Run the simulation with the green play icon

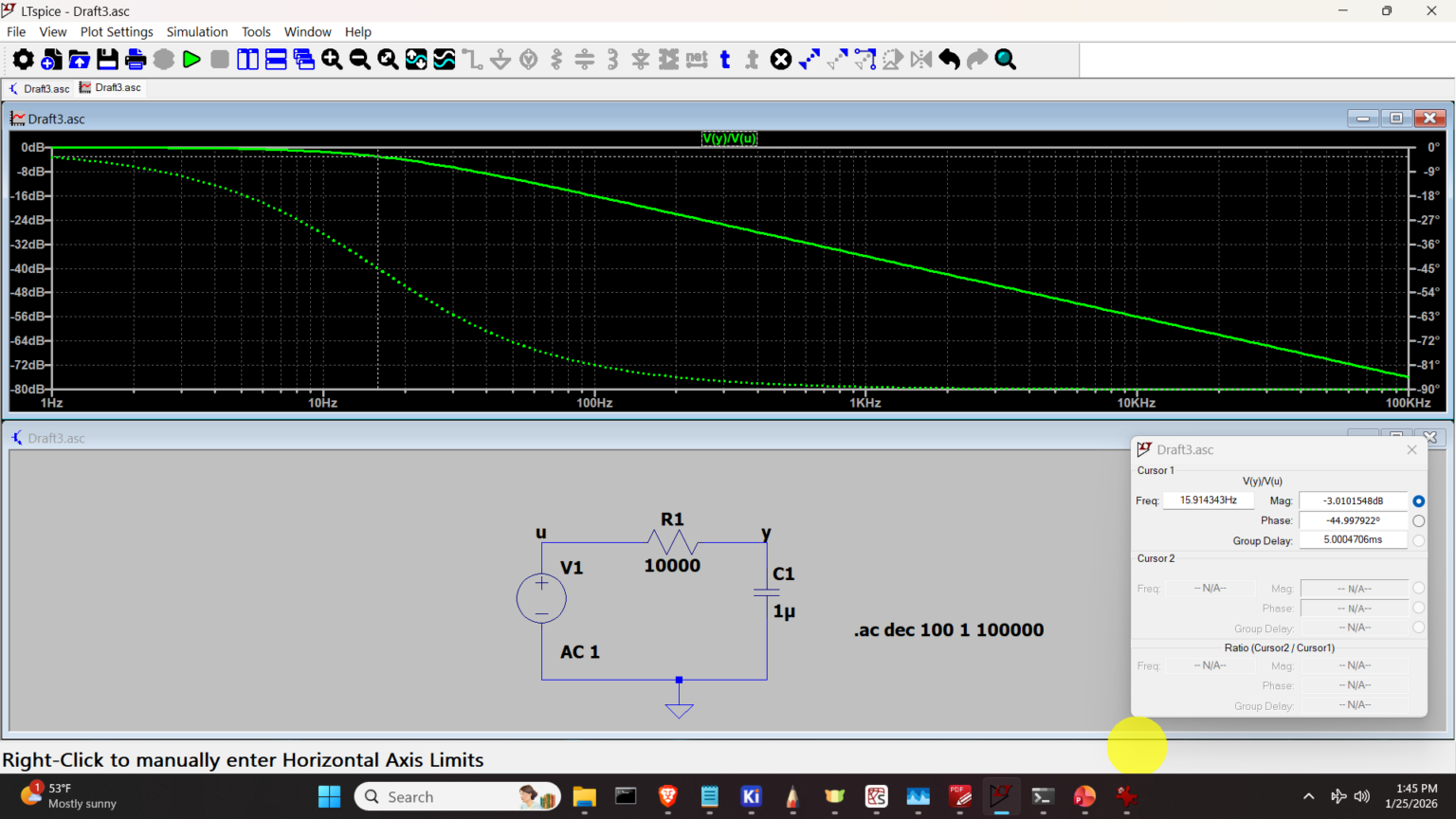pos(191,59)
